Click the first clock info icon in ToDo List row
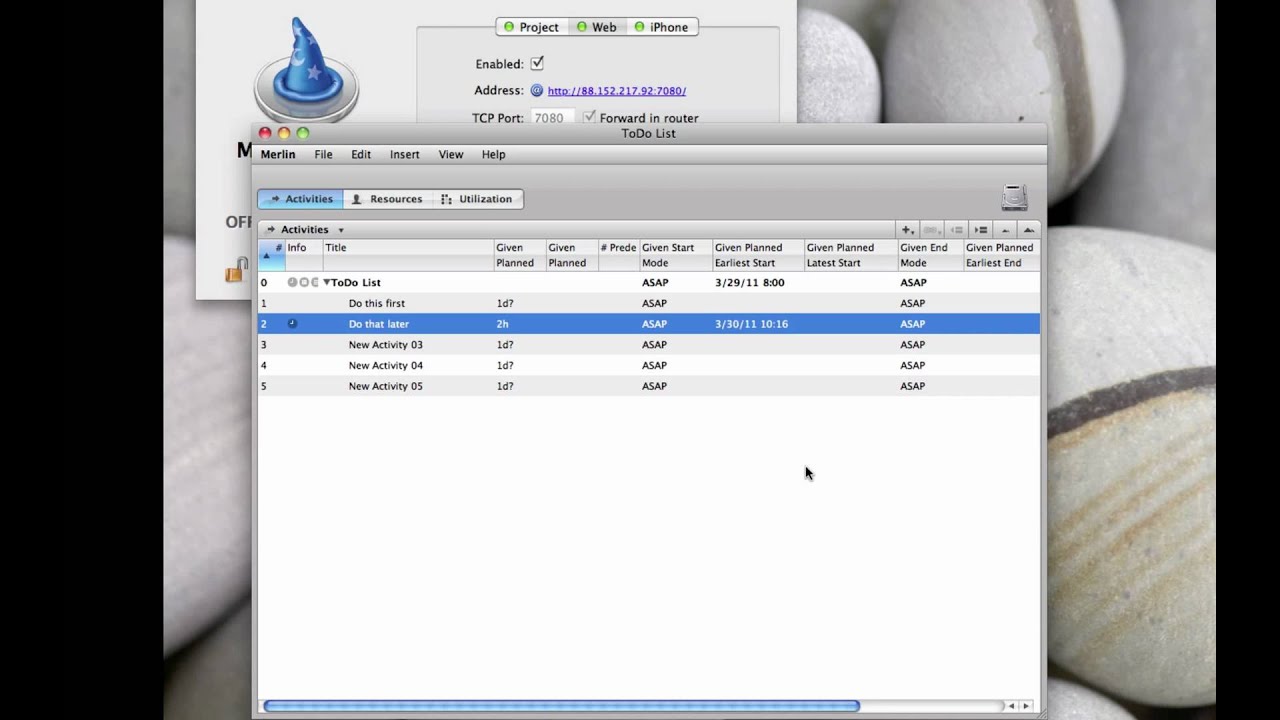Screen dimensions: 1280x720 [x=292, y=282]
